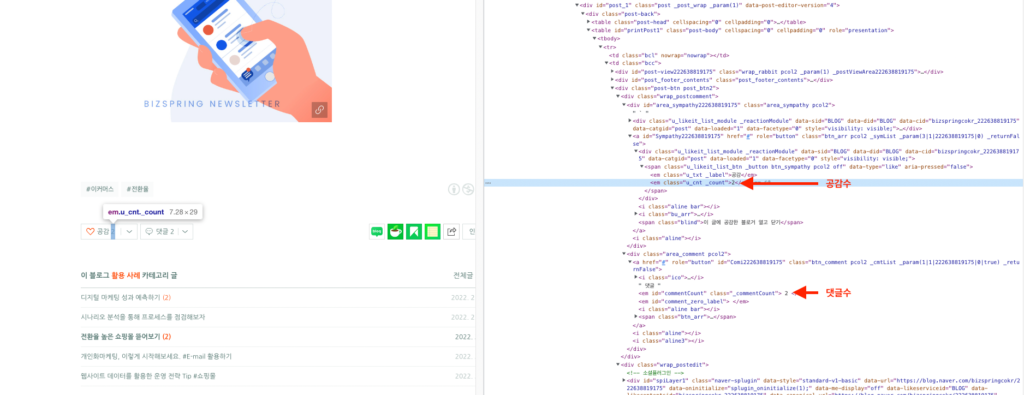Expand the i class="bu_arr" node
Viewport: 1024px width, 395px height.
(636, 214)
